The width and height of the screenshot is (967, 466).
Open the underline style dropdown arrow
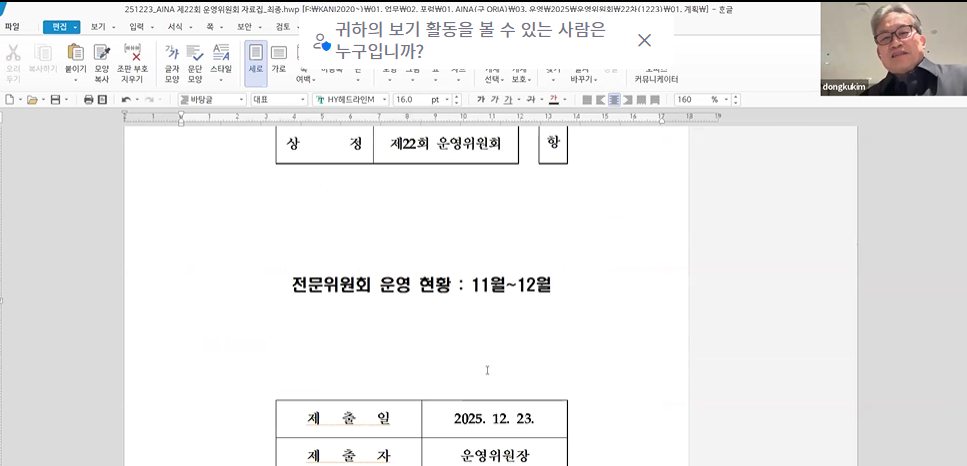pyautogui.click(x=519, y=99)
